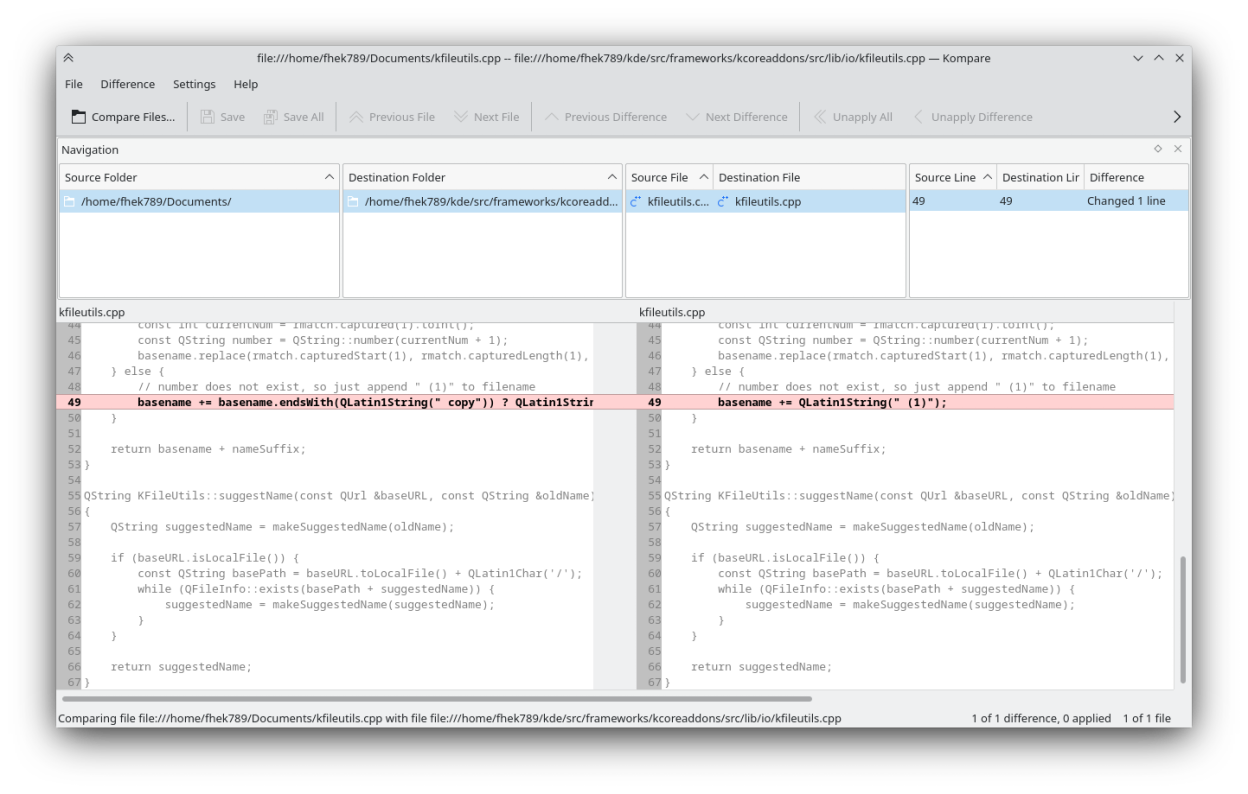Click Unapply All in toolbar

(x=852, y=117)
